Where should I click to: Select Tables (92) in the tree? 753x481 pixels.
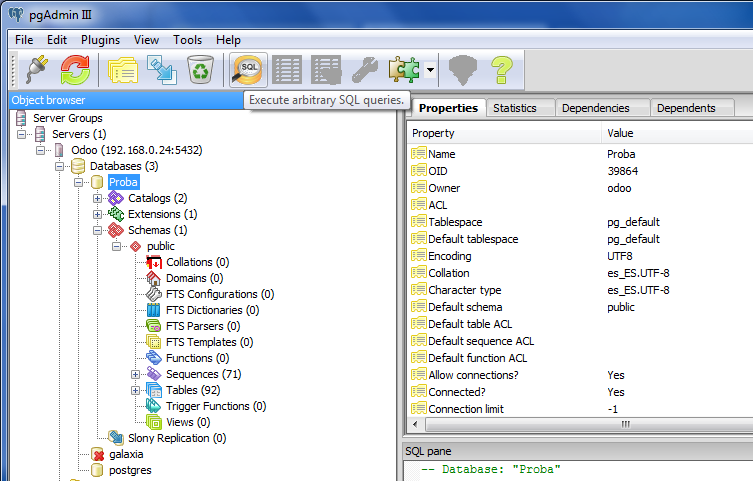(x=193, y=390)
